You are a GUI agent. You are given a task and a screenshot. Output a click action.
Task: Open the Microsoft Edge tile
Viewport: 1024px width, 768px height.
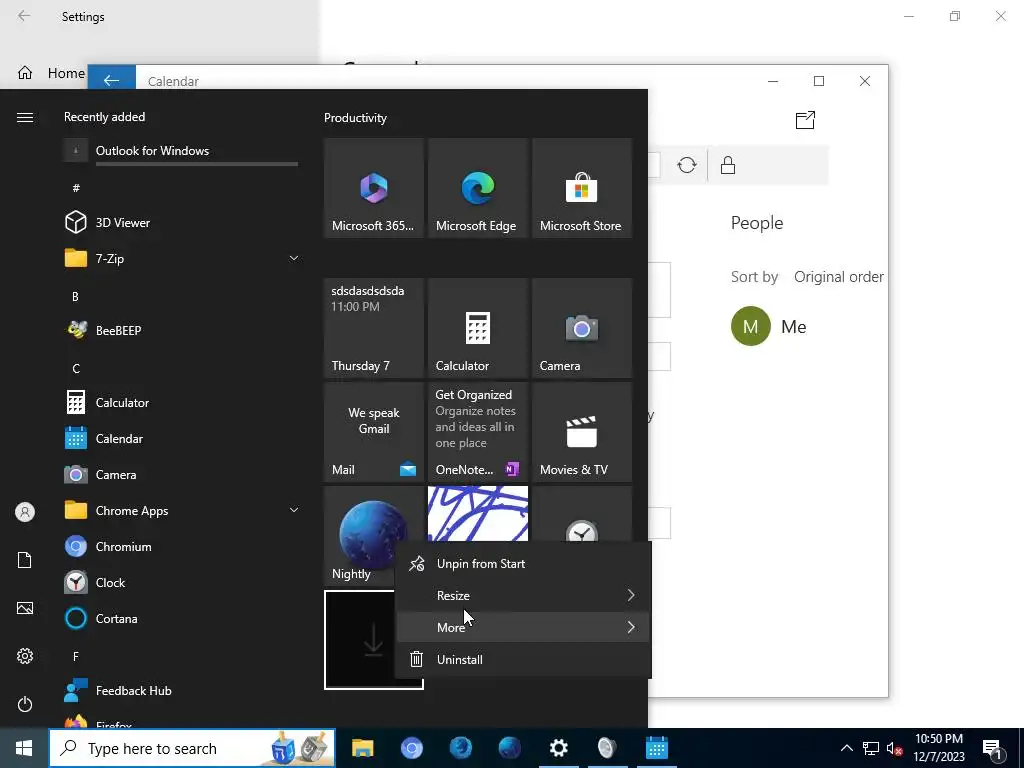tap(477, 188)
